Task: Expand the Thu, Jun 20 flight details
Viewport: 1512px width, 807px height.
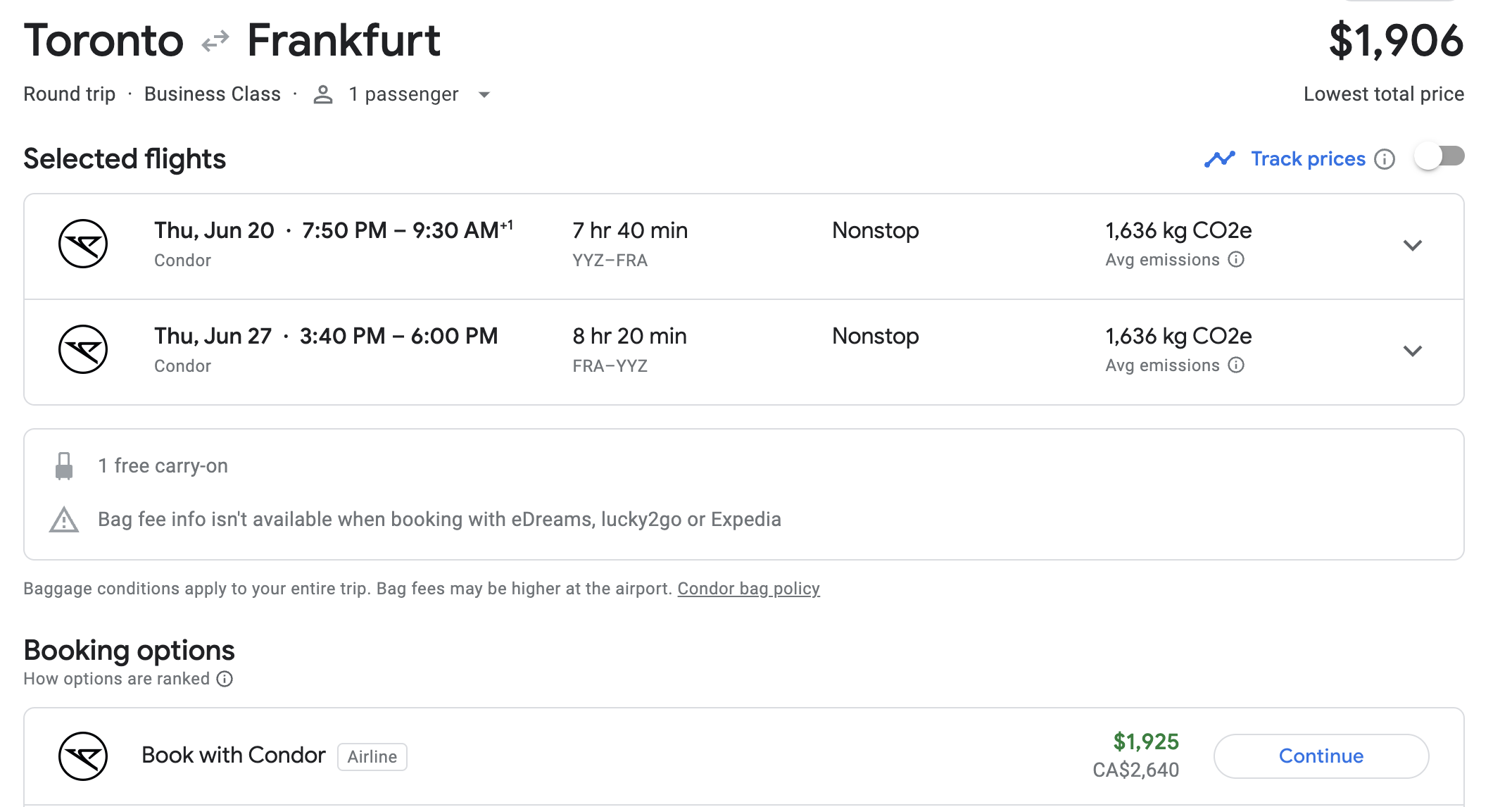Action: pos(1413,245)
